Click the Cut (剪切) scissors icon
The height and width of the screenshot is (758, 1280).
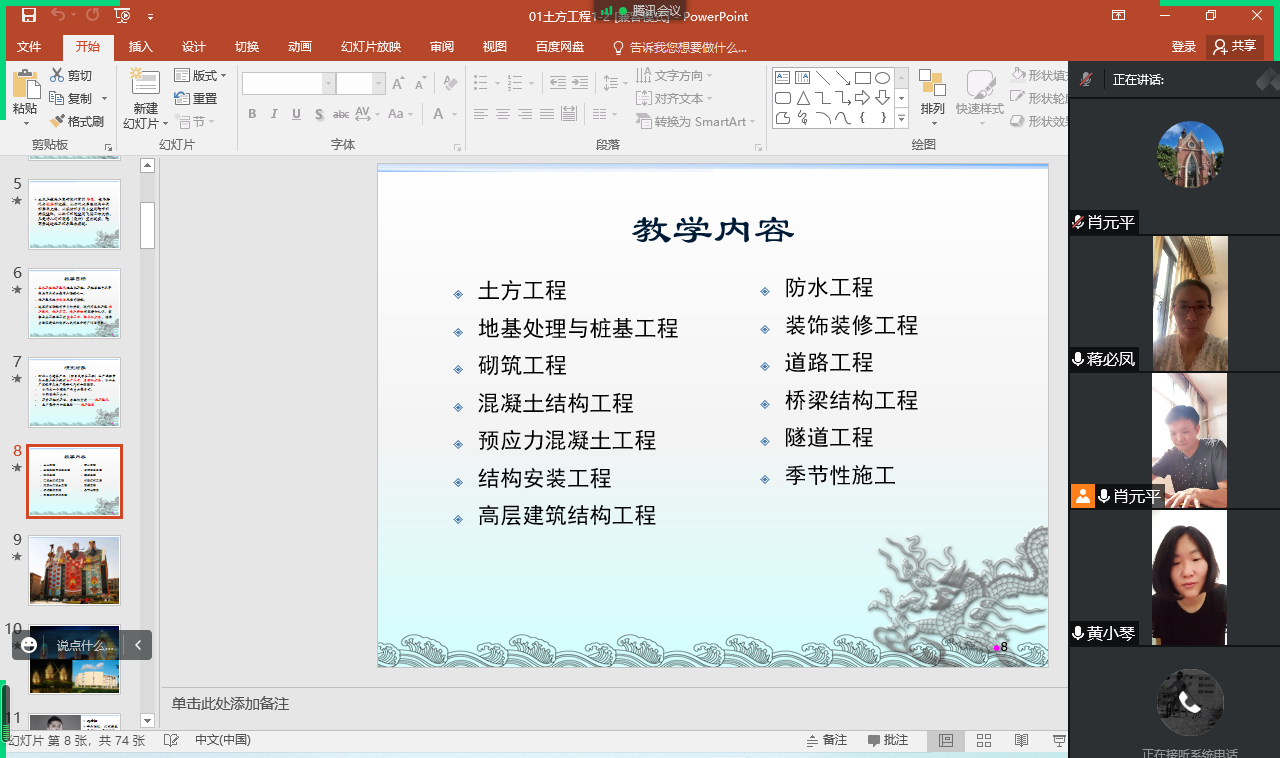tap(57, 76)
